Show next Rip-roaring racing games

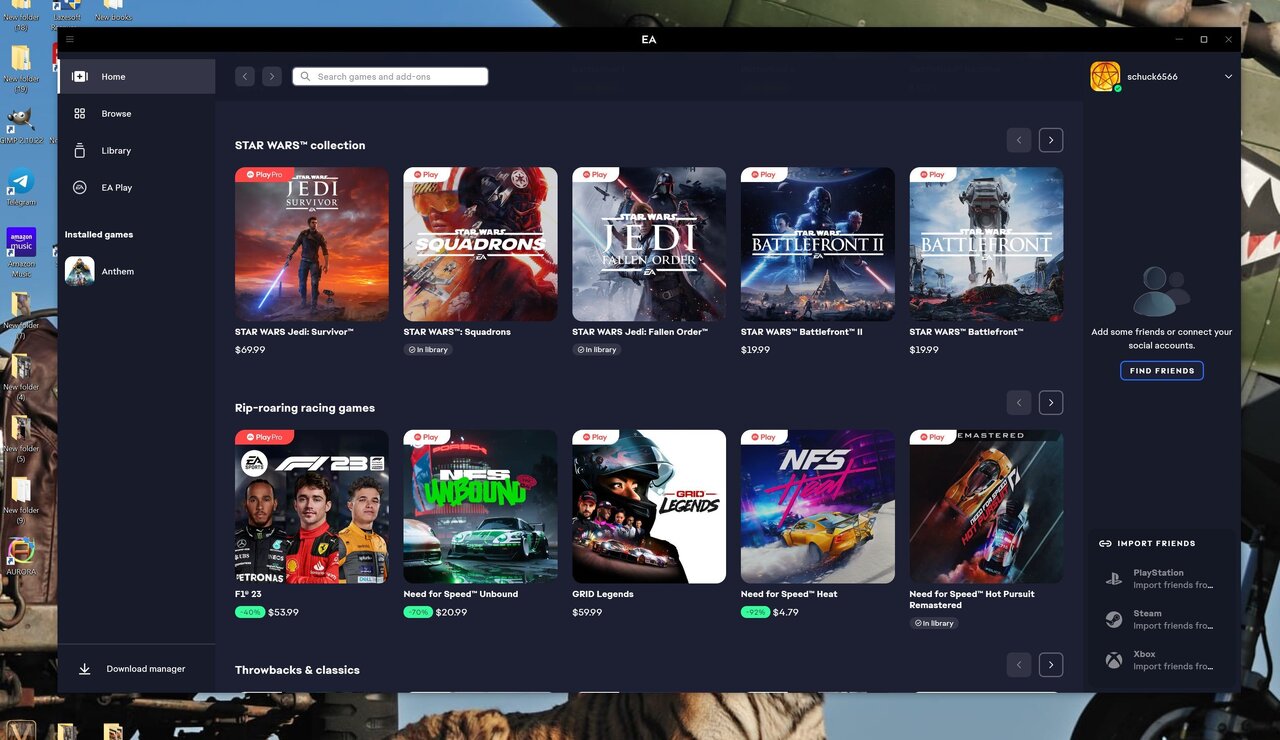click(1050, 403)
